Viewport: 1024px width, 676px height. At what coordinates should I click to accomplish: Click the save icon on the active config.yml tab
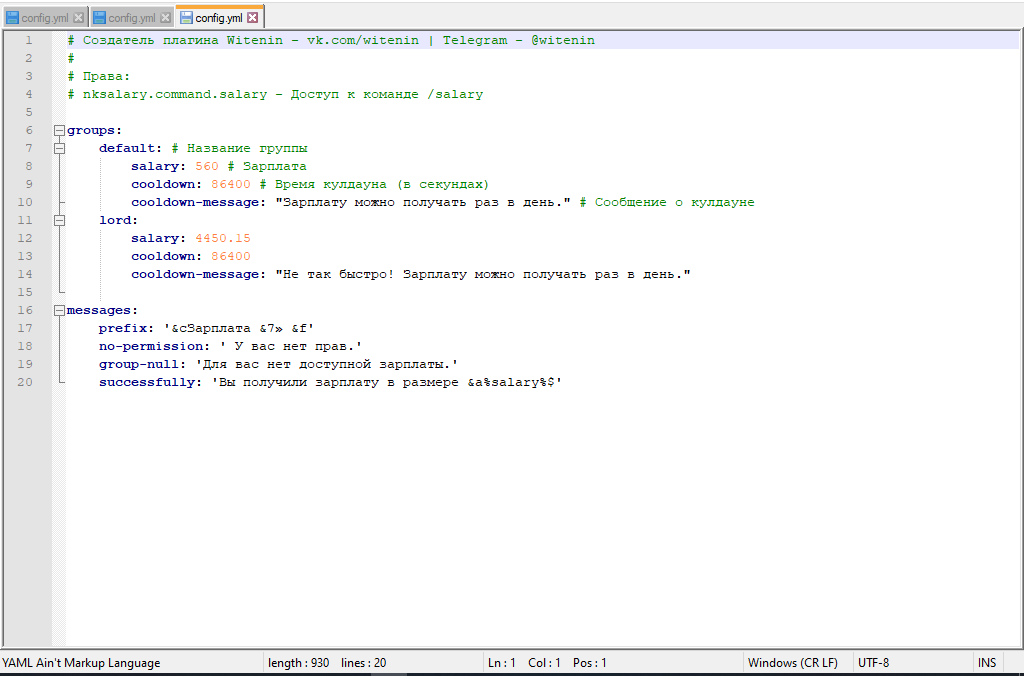click(186, 18)
